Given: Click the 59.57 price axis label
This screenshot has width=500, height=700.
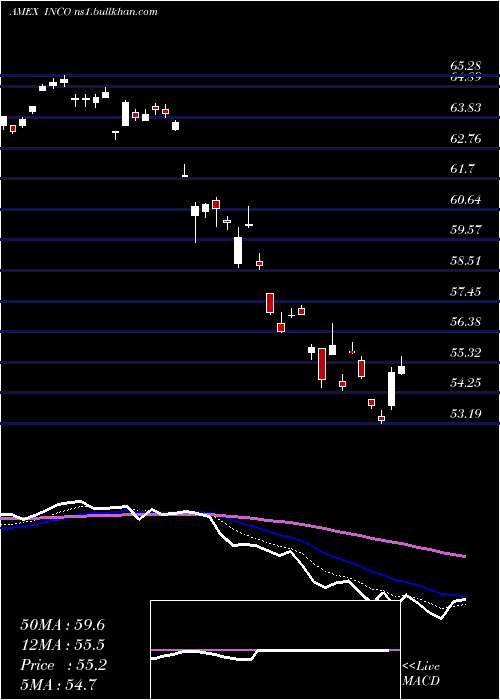Looking at the screenshot, I should pyautogui.click(x=466, y=230).
